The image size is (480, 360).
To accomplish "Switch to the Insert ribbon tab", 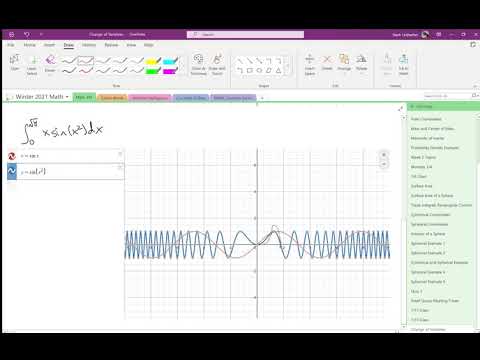I will [x=49, y=45].
